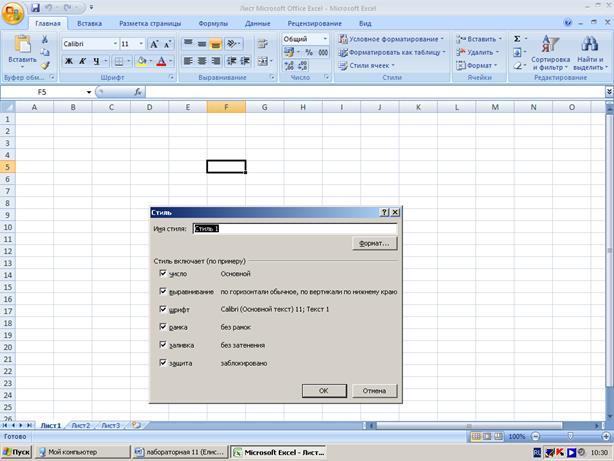Open the Пуск start menu

16,452
